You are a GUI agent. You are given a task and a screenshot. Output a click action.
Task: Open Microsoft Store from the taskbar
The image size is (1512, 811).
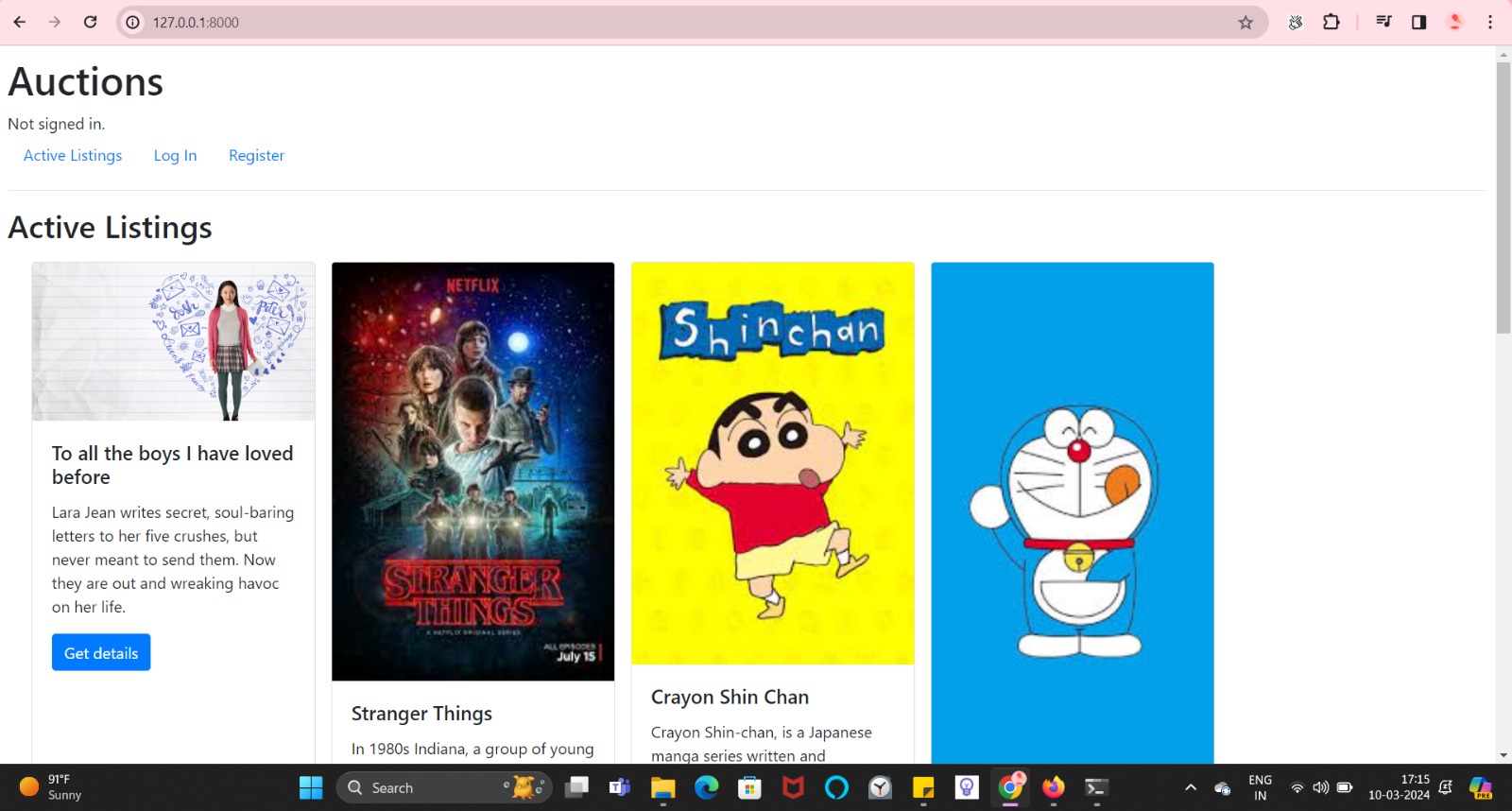pyautogui.click(x=750, y=787)
